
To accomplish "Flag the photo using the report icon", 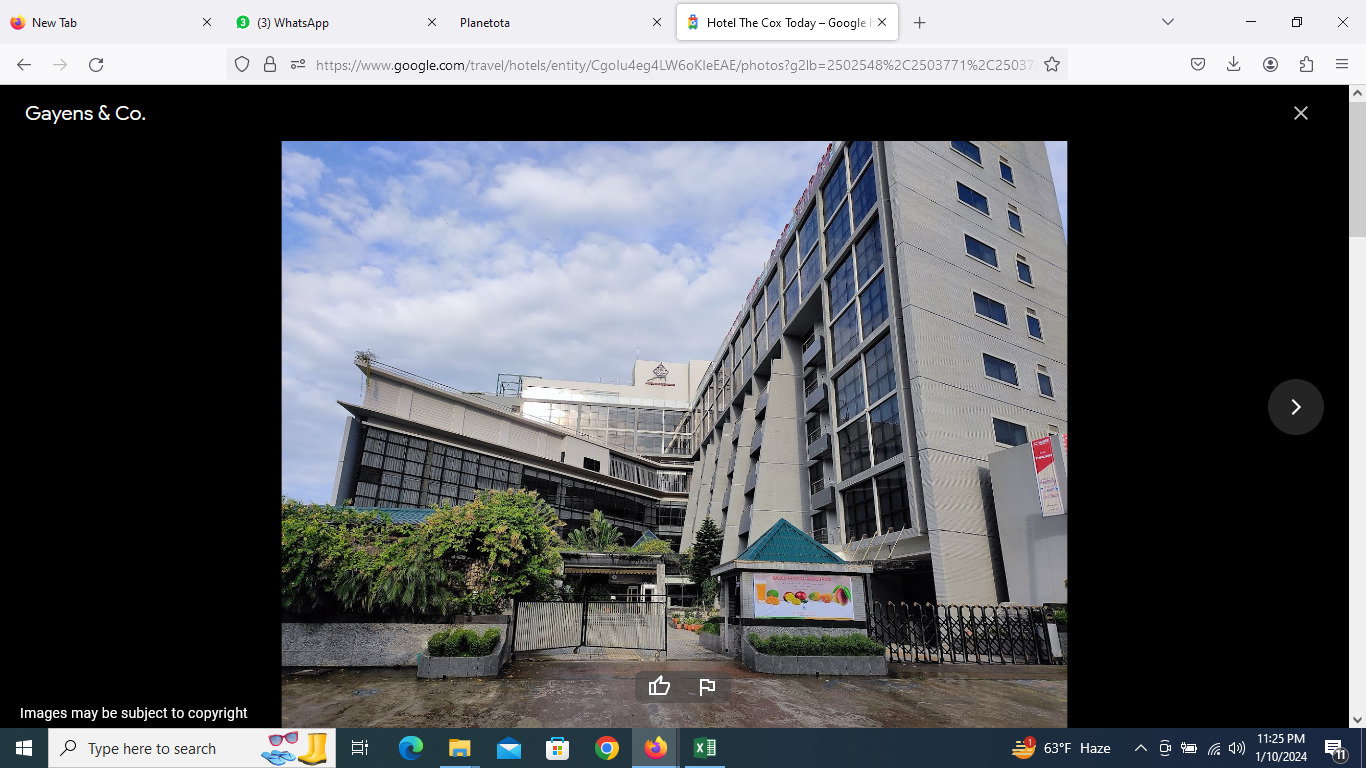I will tap(707, 686).
